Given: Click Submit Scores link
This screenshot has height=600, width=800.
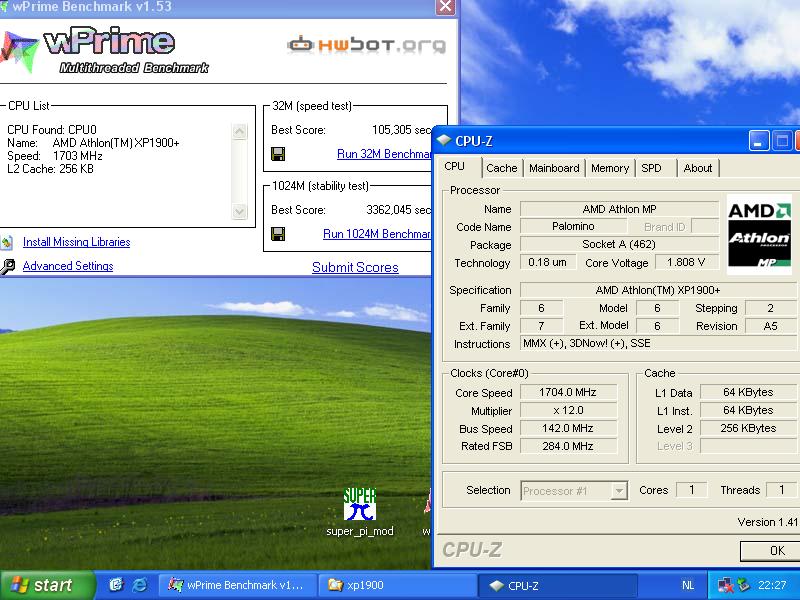Looking at the screenshot, I should click(355, 267).
